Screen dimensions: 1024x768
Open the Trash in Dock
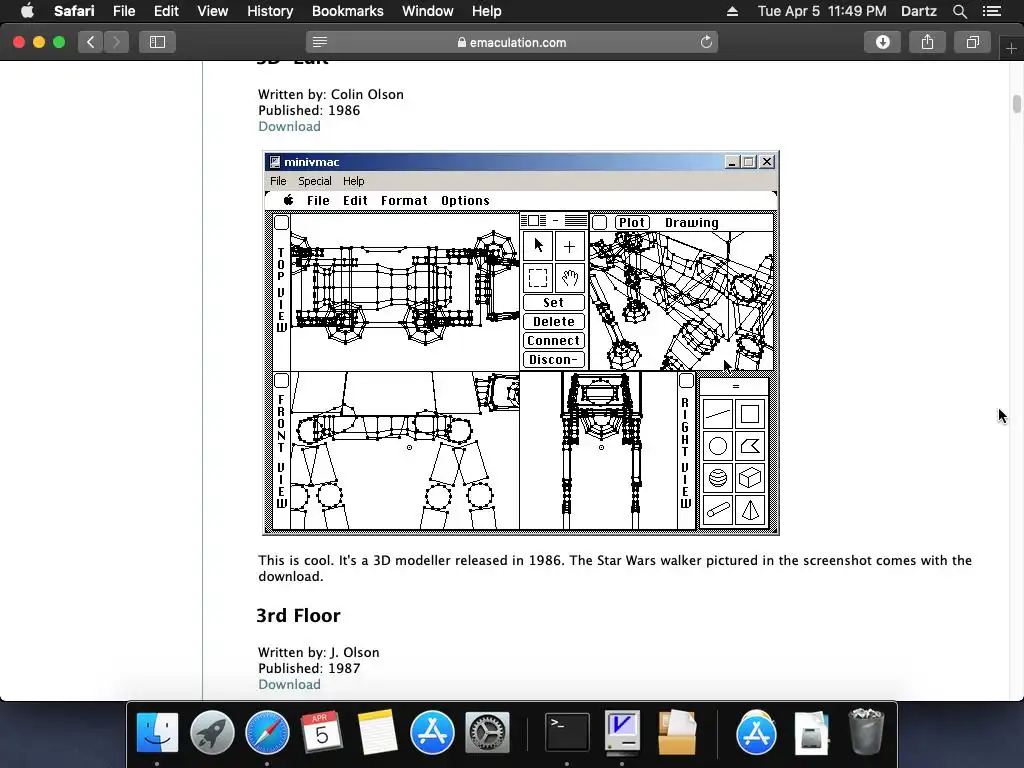866,731
